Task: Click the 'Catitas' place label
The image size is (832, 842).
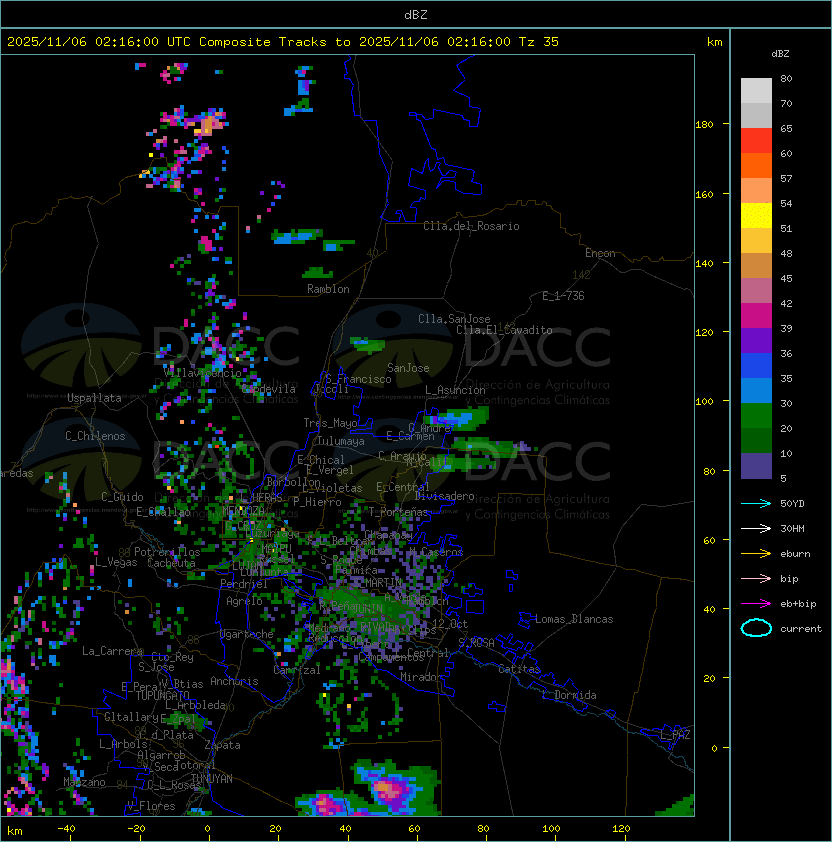Action: (x=519, y=669)
